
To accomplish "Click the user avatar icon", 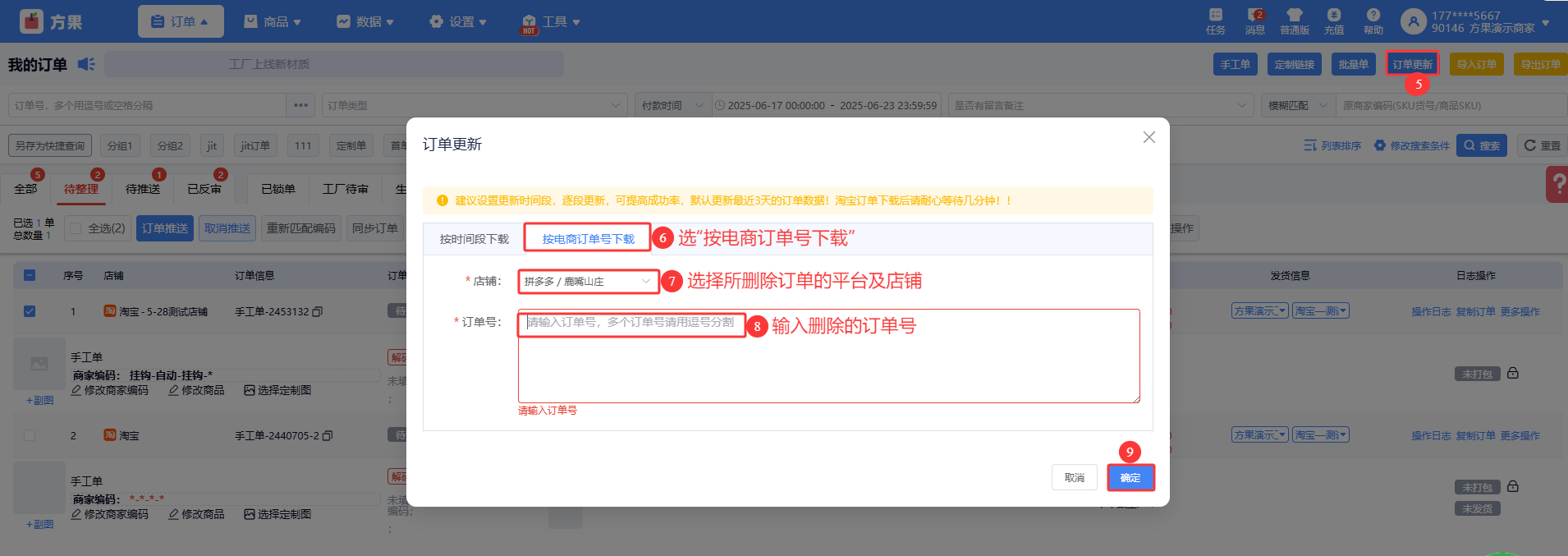I will (x=1413, y=21).
